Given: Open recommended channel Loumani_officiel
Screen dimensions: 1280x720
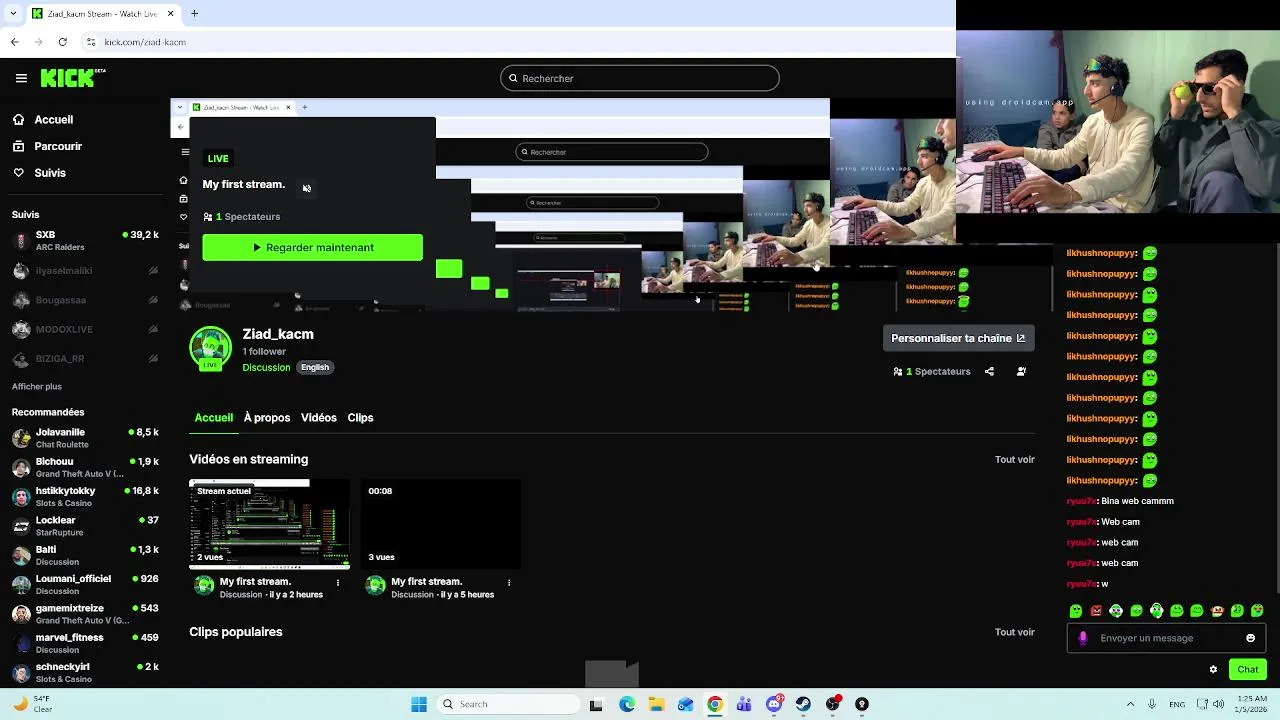Looking at the screenshot, I should tap(85, 584).
